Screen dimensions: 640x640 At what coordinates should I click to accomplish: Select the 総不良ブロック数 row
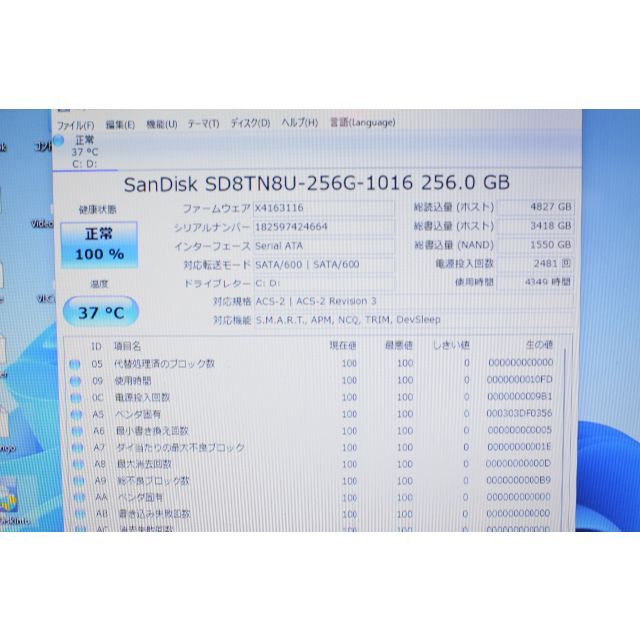[x=314, y=481]
